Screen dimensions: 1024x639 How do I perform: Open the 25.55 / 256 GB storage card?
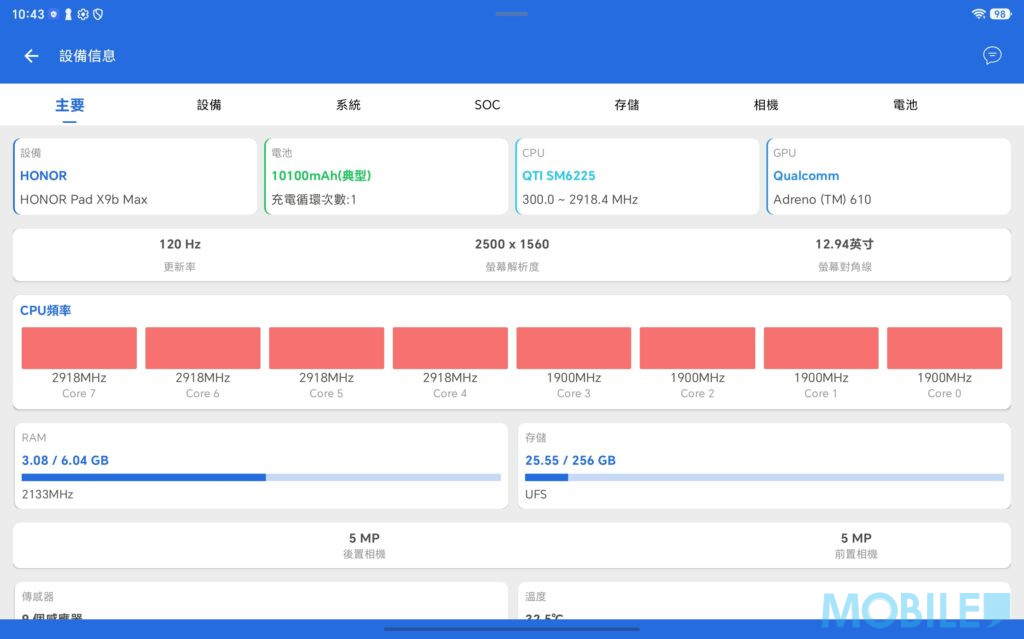[764, 466]
